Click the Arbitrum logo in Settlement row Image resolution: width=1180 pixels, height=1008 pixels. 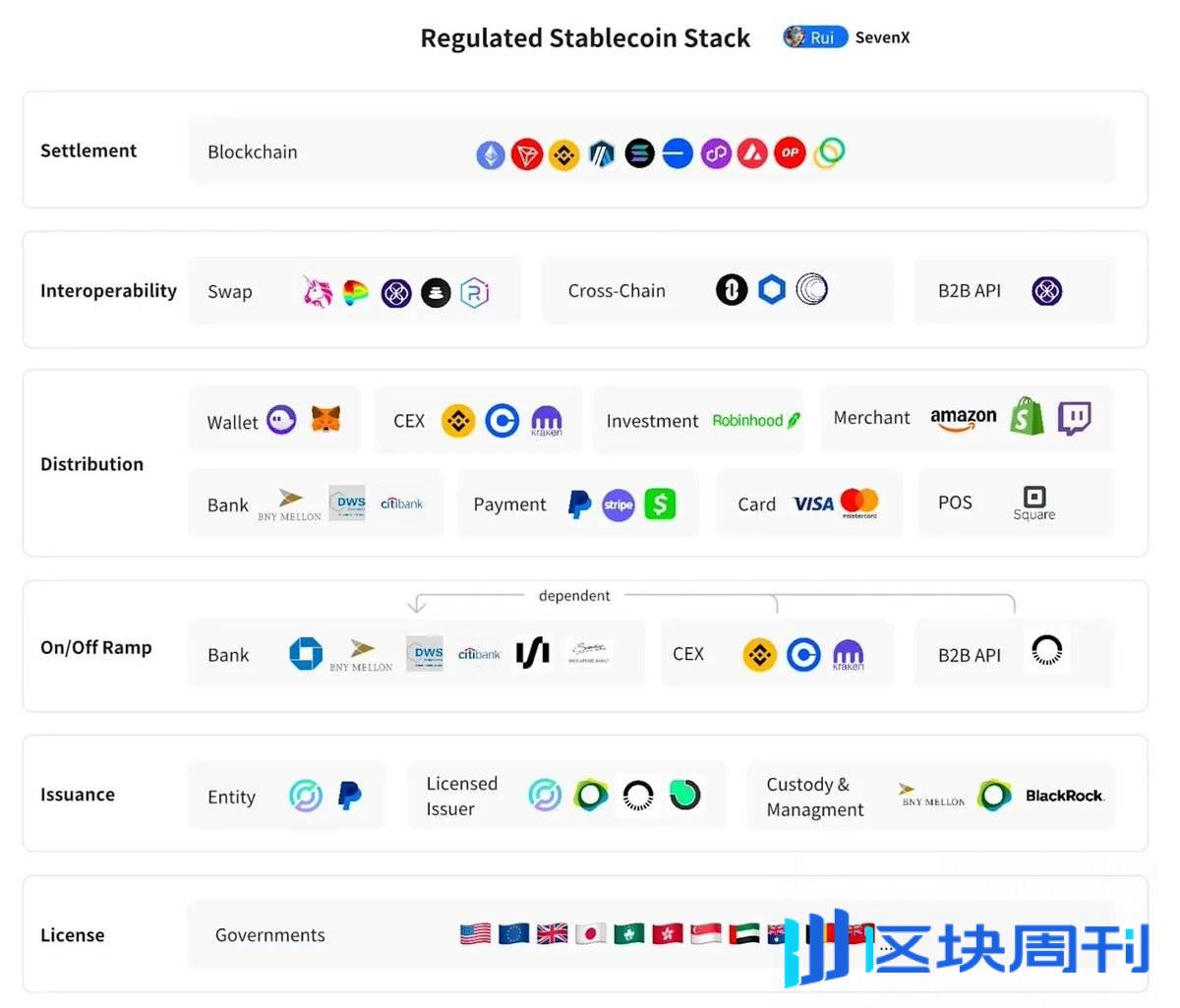tap(602, 153)
